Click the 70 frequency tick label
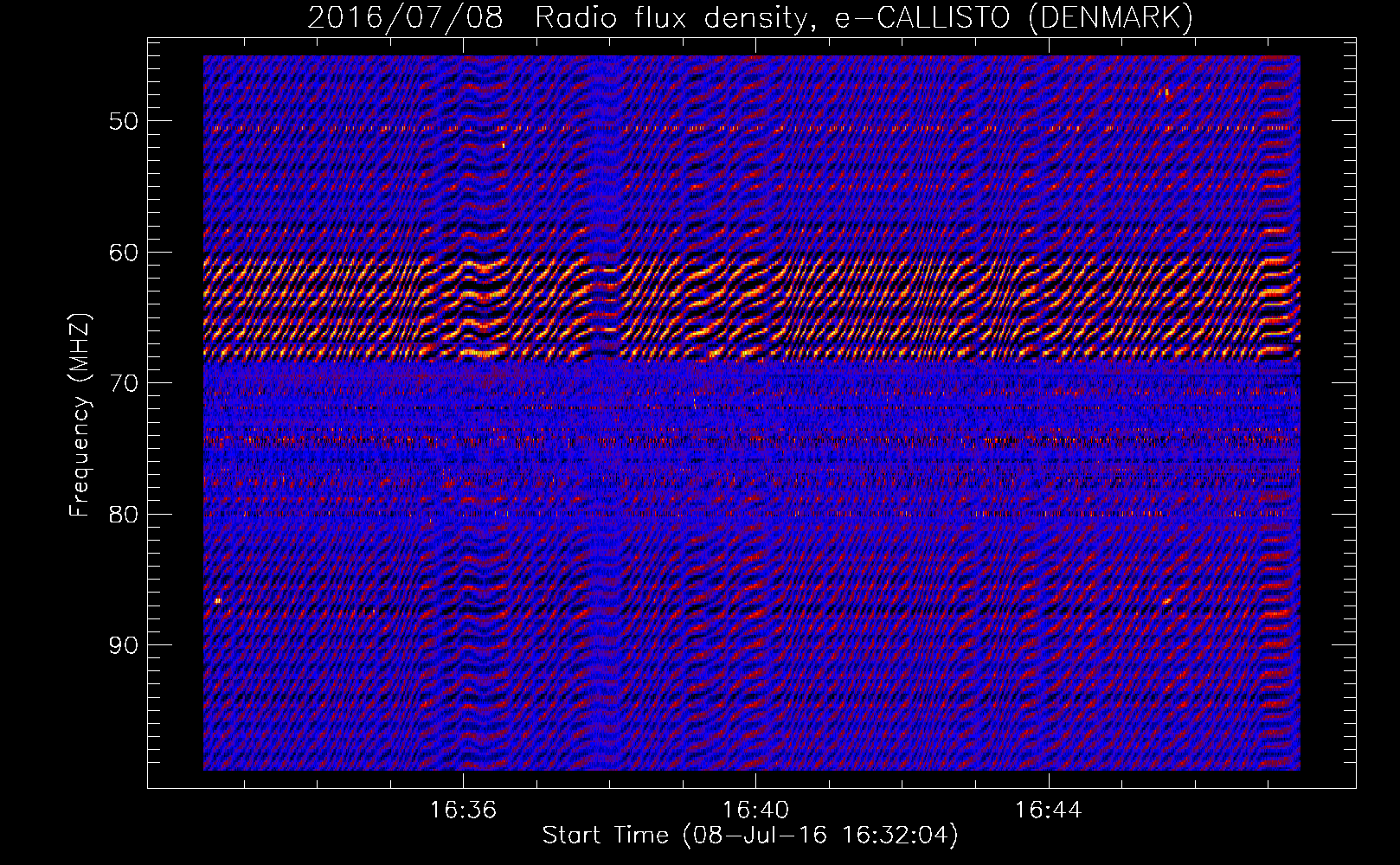Image resolution: width=1400 pixels, height=865 pixels. [124, 383]
